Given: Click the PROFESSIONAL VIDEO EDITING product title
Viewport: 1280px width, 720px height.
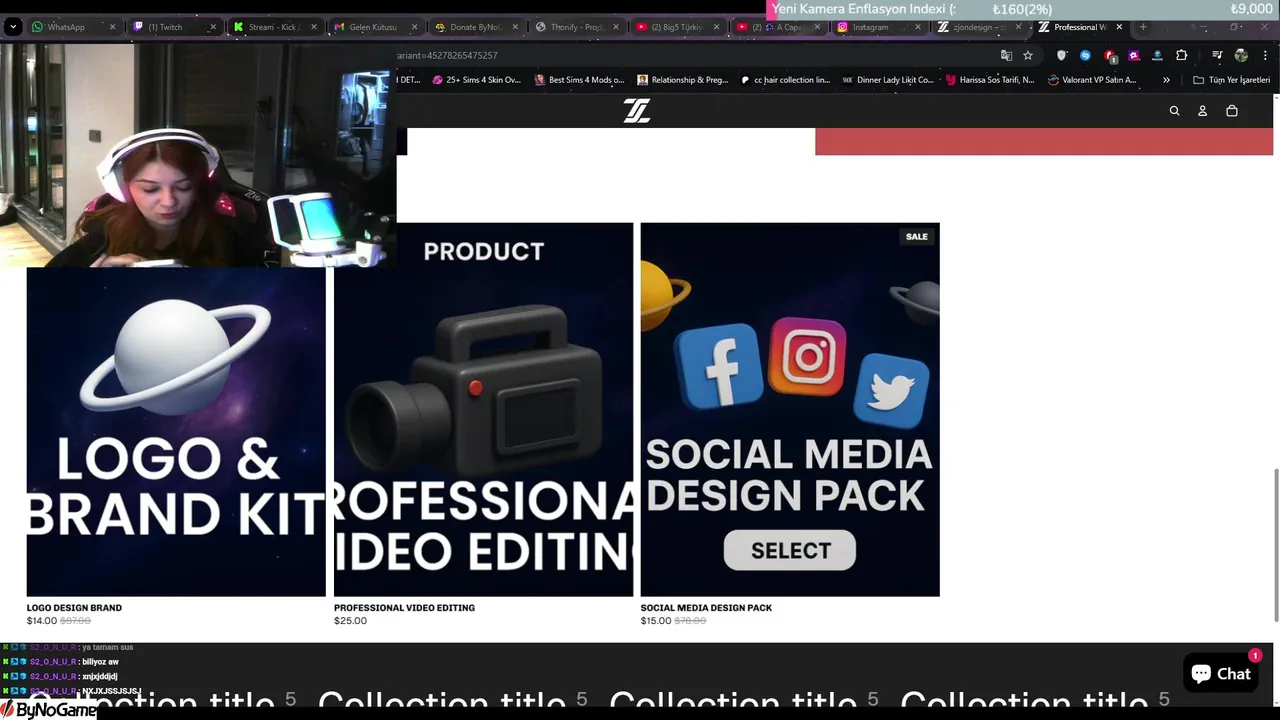Looking at the screenshot, I should [404, 607].
